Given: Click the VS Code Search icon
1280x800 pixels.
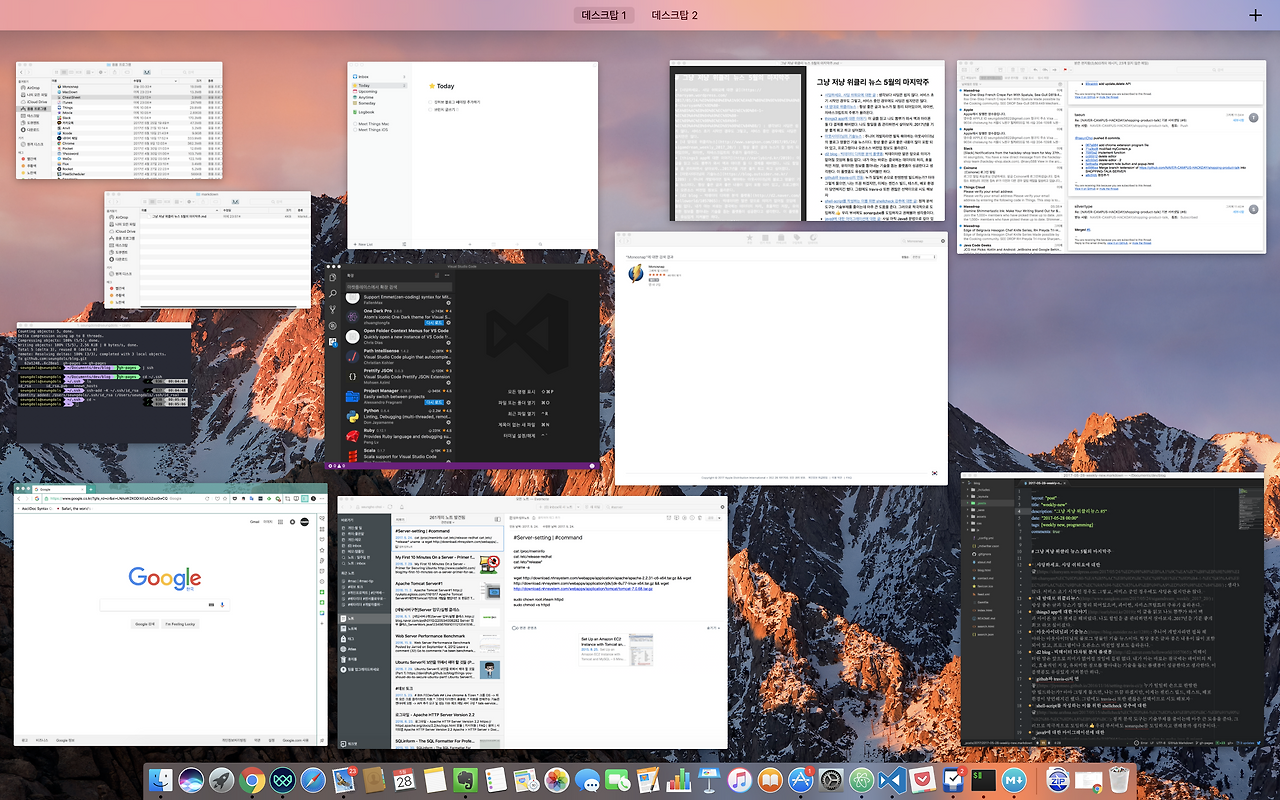Looking at the screenshot, I should coord(333,293).
